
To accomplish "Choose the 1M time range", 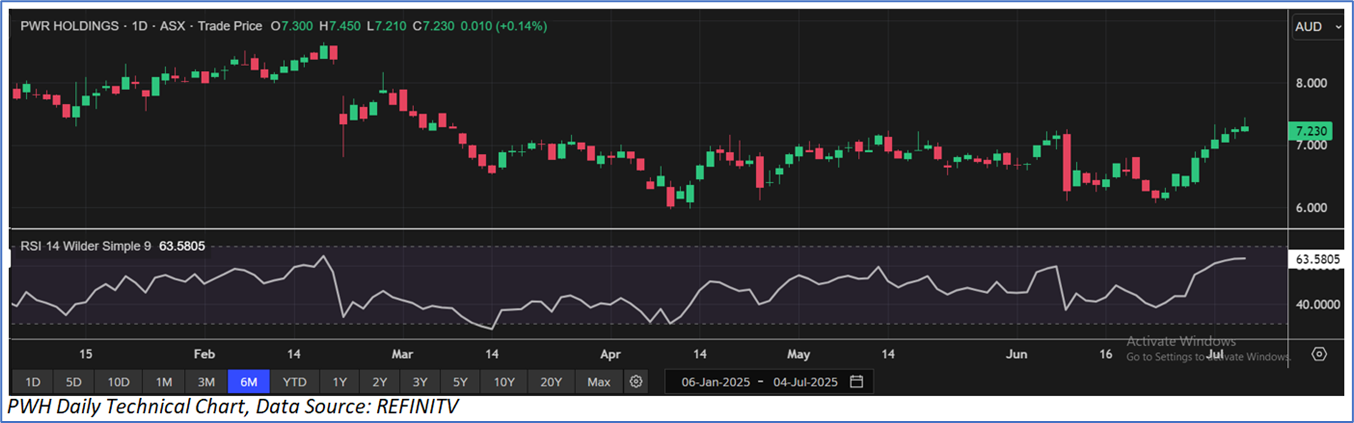I will [164, 382].
